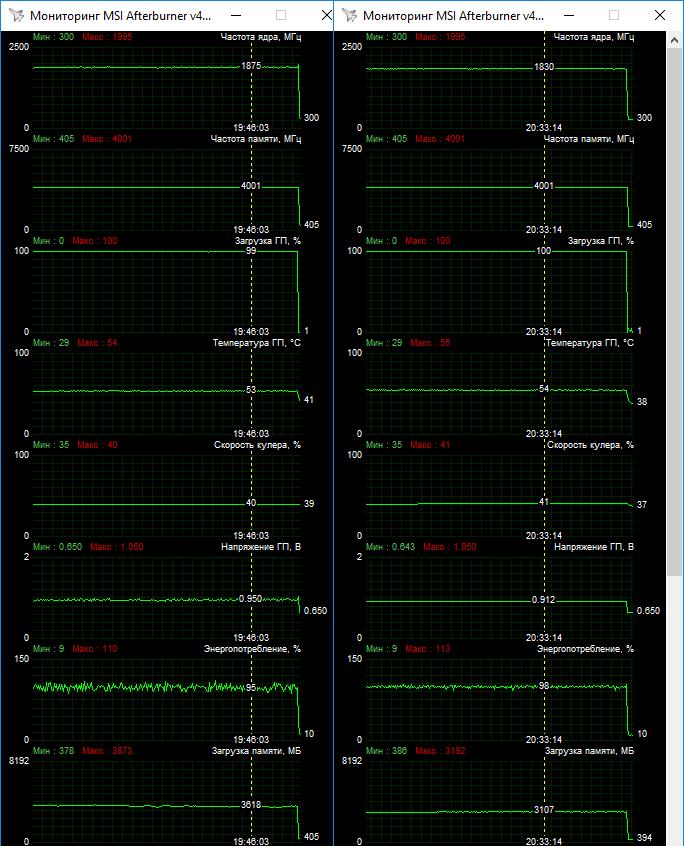
Task: Click the left window's 'Частота ядра, МГц' label
Action: point(261,37)
